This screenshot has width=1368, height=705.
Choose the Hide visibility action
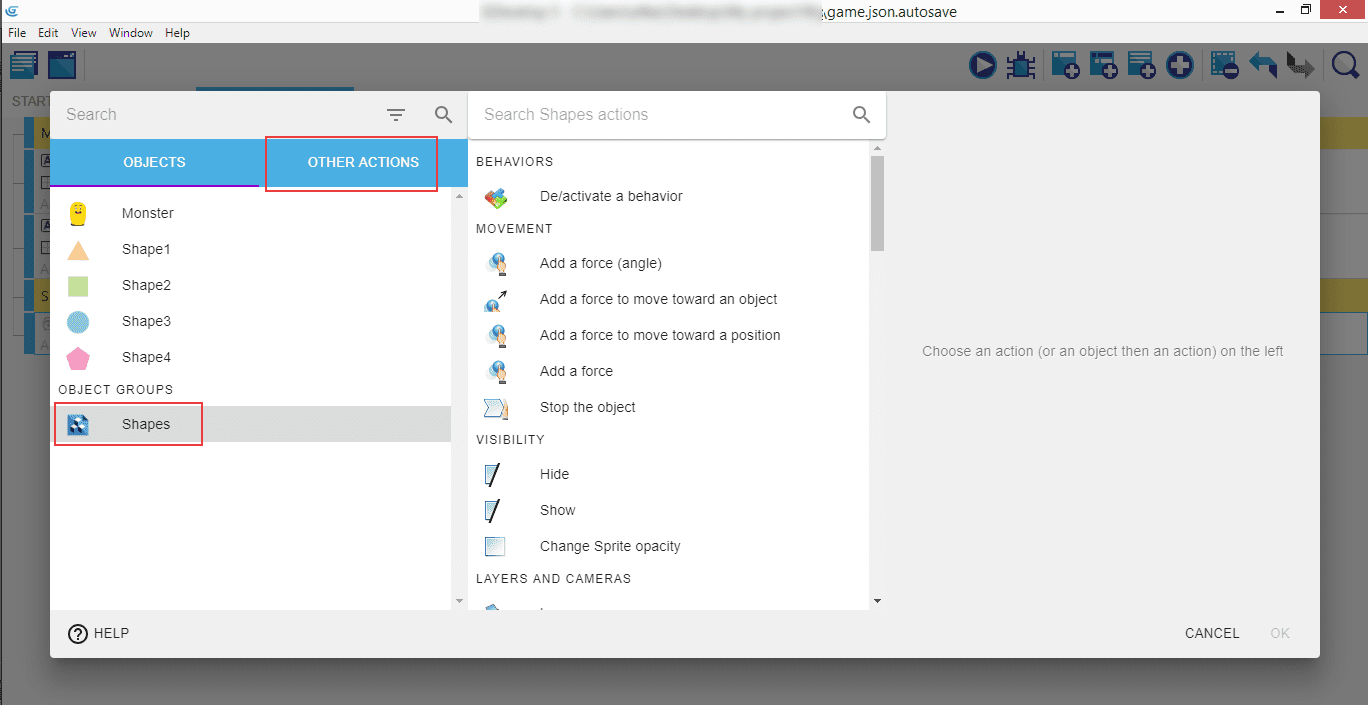pos(554,475)
